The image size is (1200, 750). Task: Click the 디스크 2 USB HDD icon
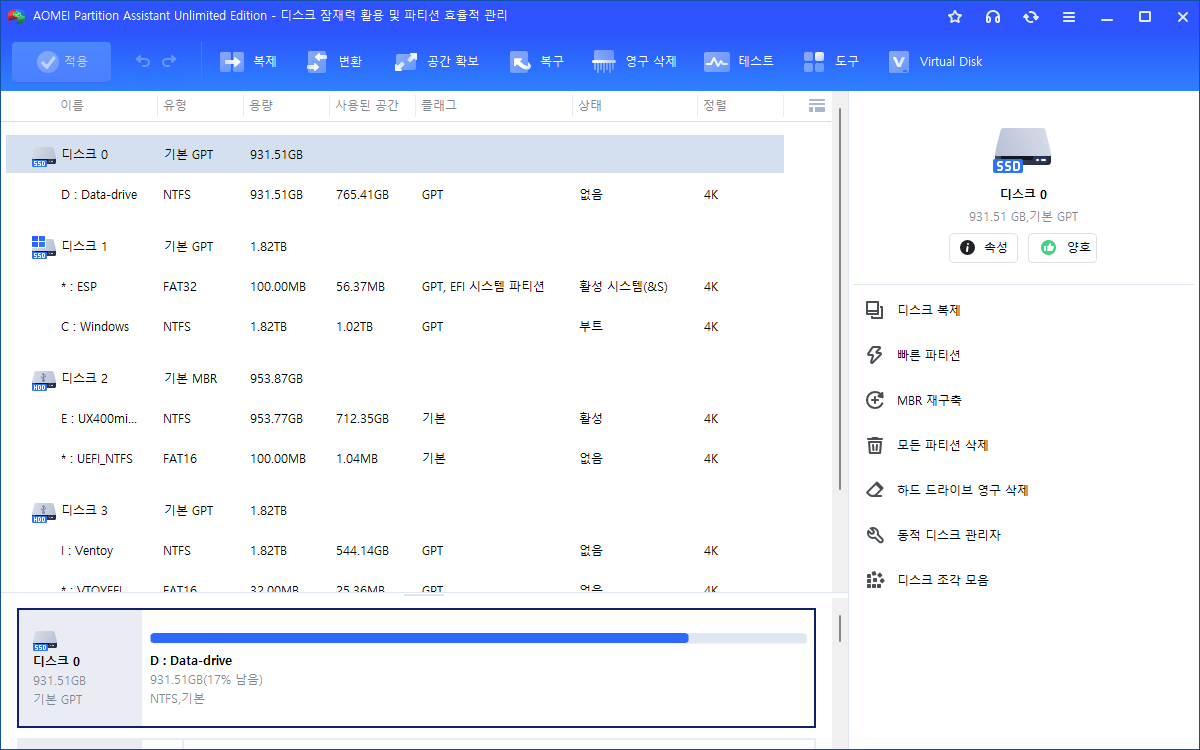(43, 380)
